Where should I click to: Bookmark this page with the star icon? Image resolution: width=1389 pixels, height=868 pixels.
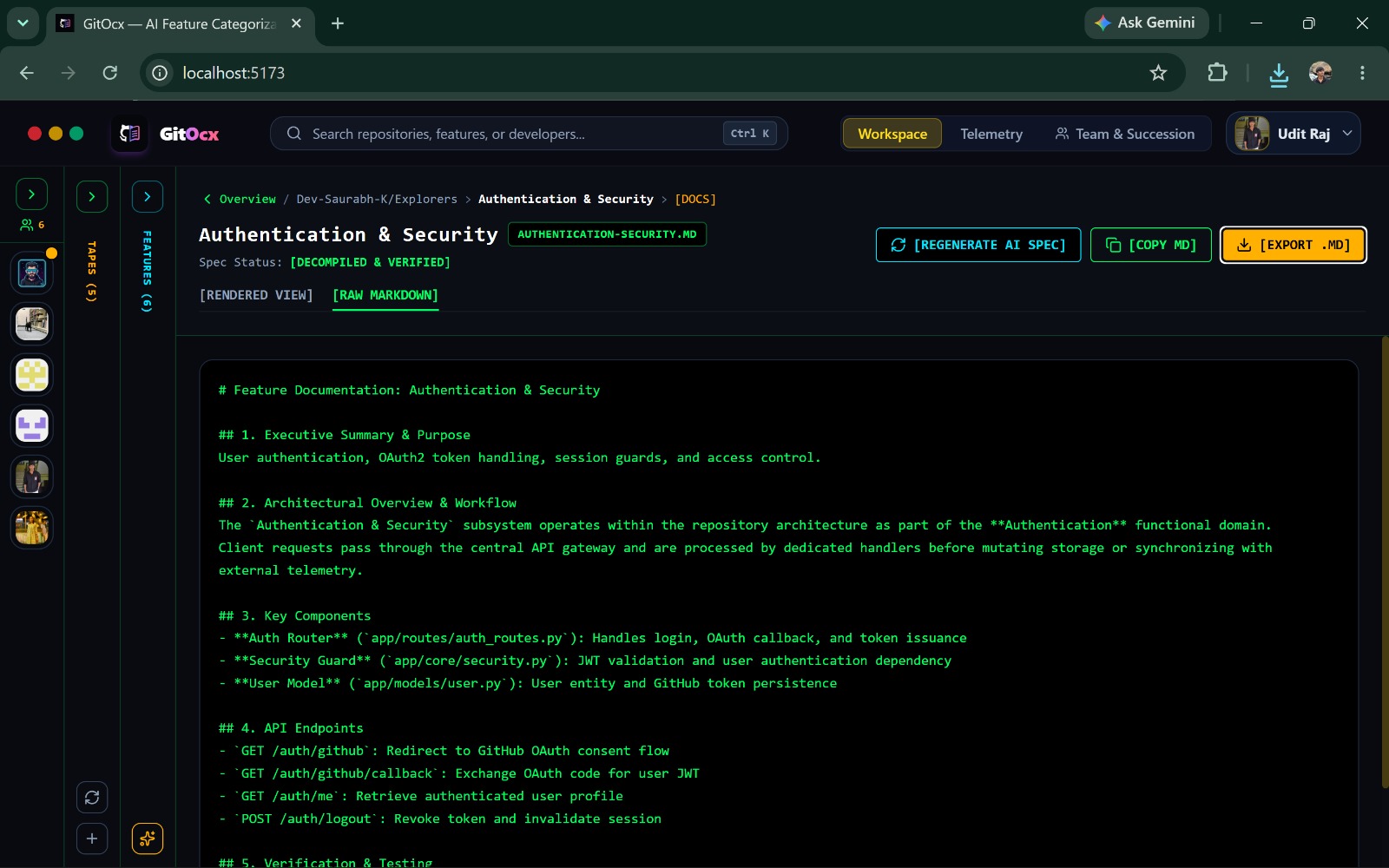[x=1158, y=73]
